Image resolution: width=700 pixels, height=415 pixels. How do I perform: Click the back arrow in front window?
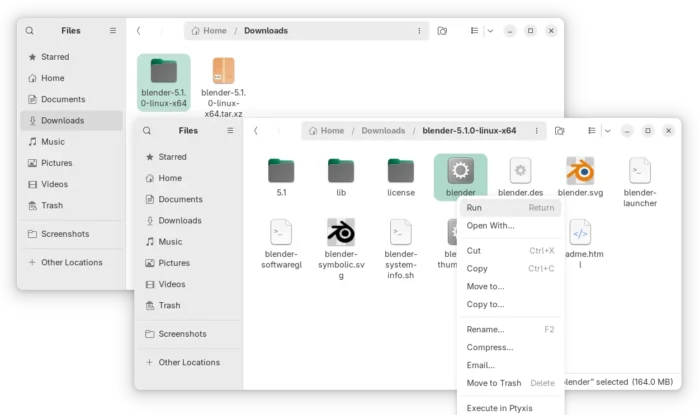pos(256,131)
